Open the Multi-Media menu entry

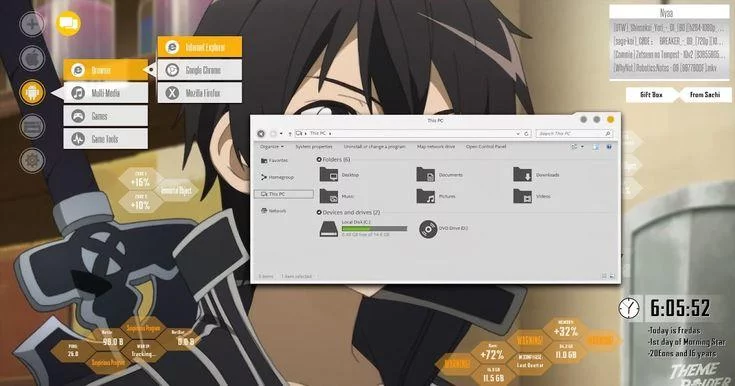tap(105, 93)
